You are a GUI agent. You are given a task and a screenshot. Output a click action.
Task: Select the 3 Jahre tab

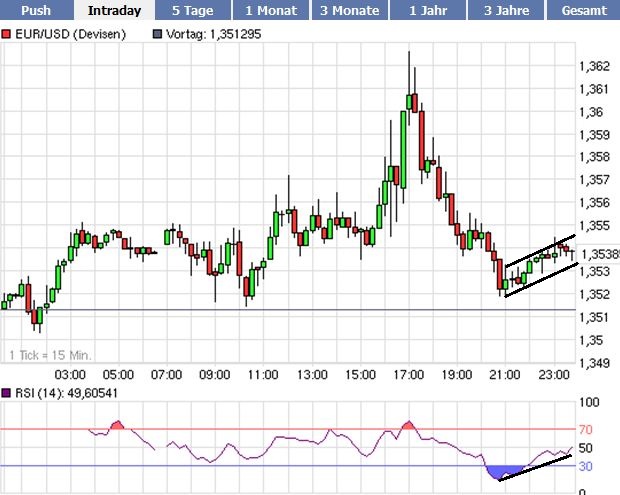click(x=507, y=10)
